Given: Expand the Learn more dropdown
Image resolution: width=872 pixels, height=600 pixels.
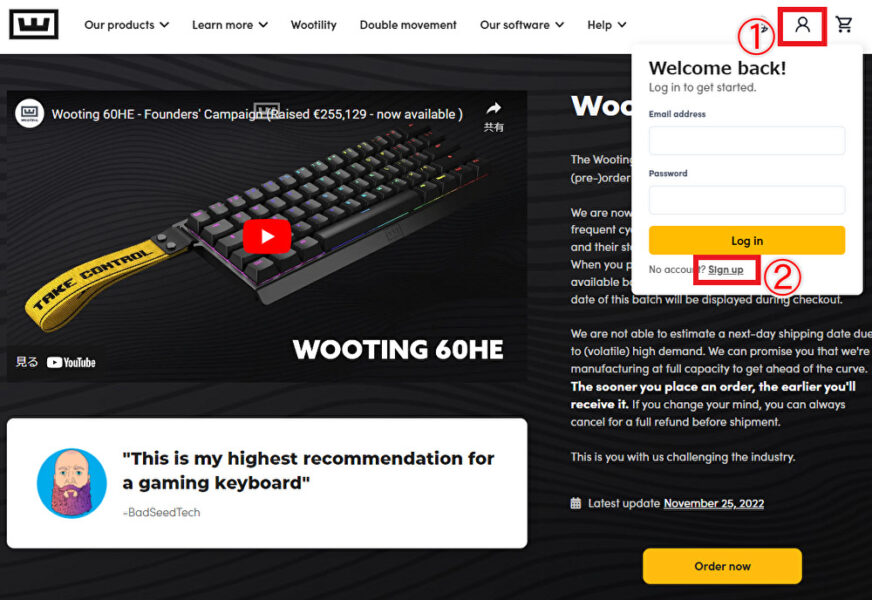Looking at the screenshot, I should (x=230, y=25).
